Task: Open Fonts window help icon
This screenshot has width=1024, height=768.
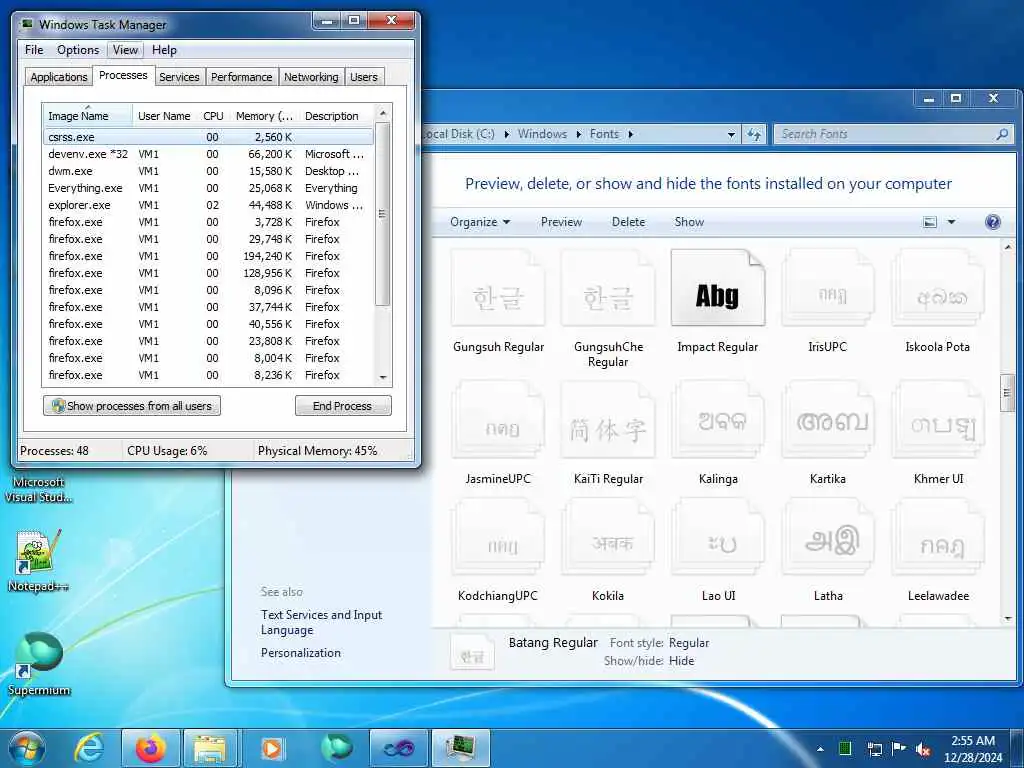Action: [993, 222]
